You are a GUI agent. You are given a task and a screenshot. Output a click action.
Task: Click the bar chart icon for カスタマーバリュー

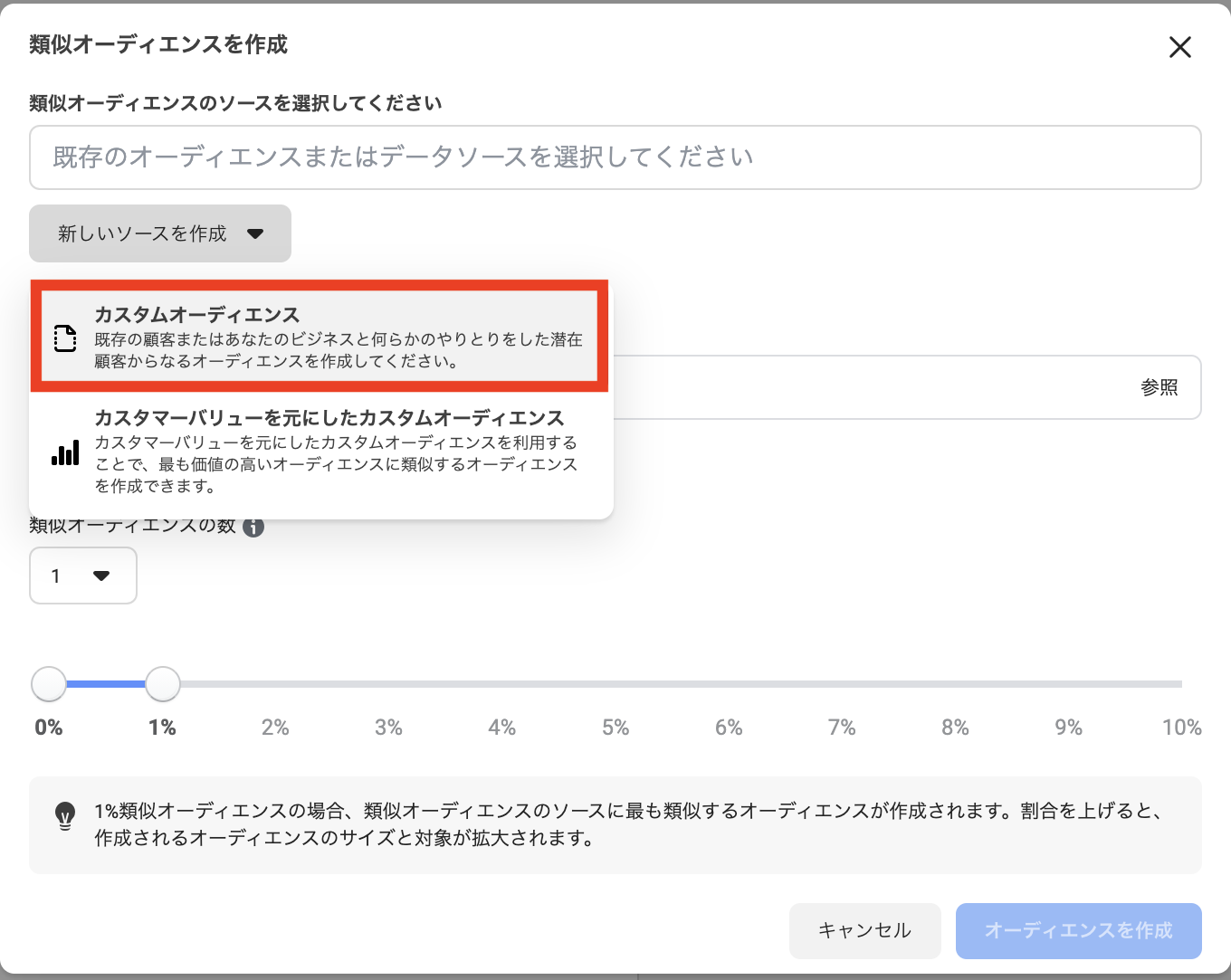point(65,452)
